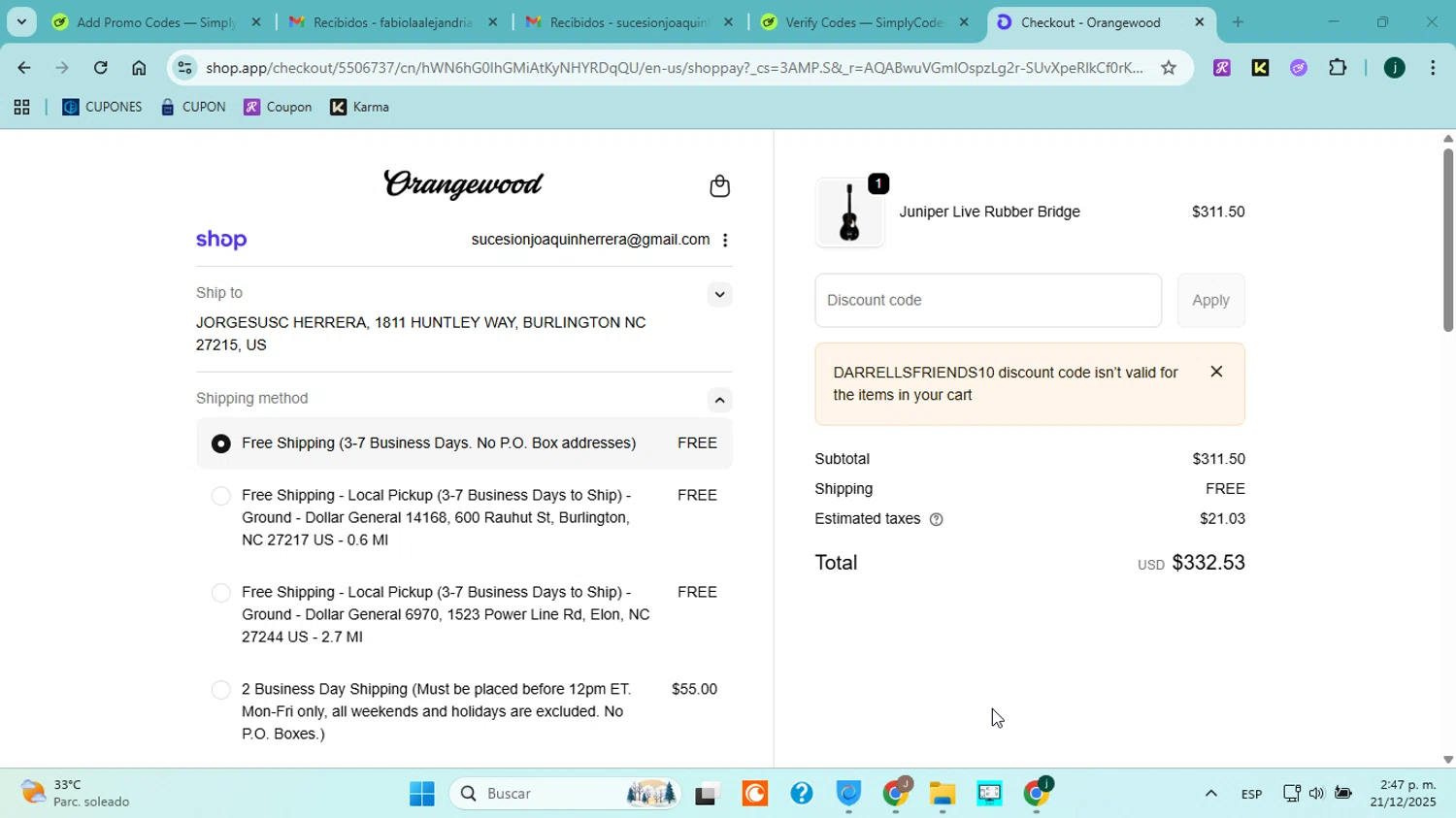
Task: Go forward in browser history
Action: point(62,68)
